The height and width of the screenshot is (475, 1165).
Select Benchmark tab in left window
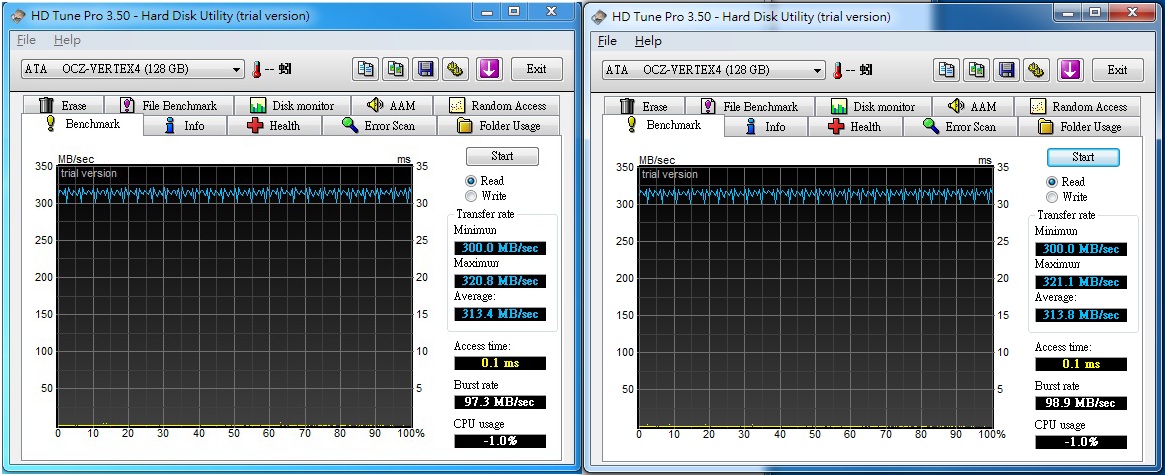(x=82, y=124)
